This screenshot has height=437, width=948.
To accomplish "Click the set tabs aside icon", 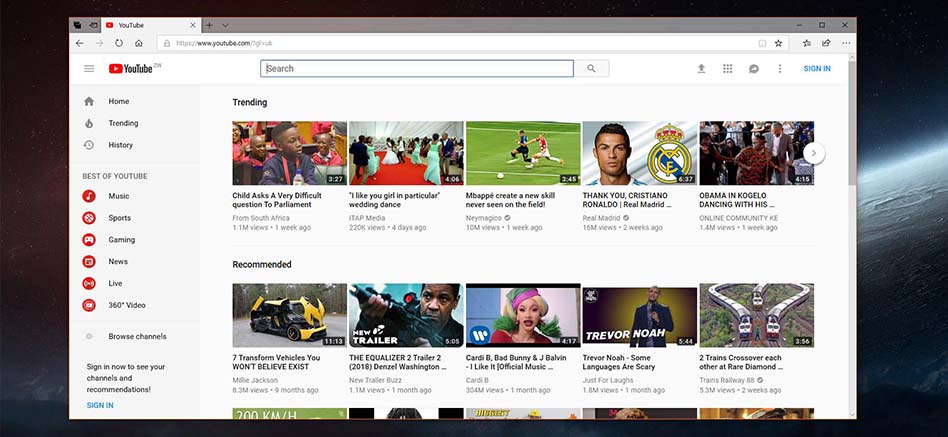I will tap(93, 25).
